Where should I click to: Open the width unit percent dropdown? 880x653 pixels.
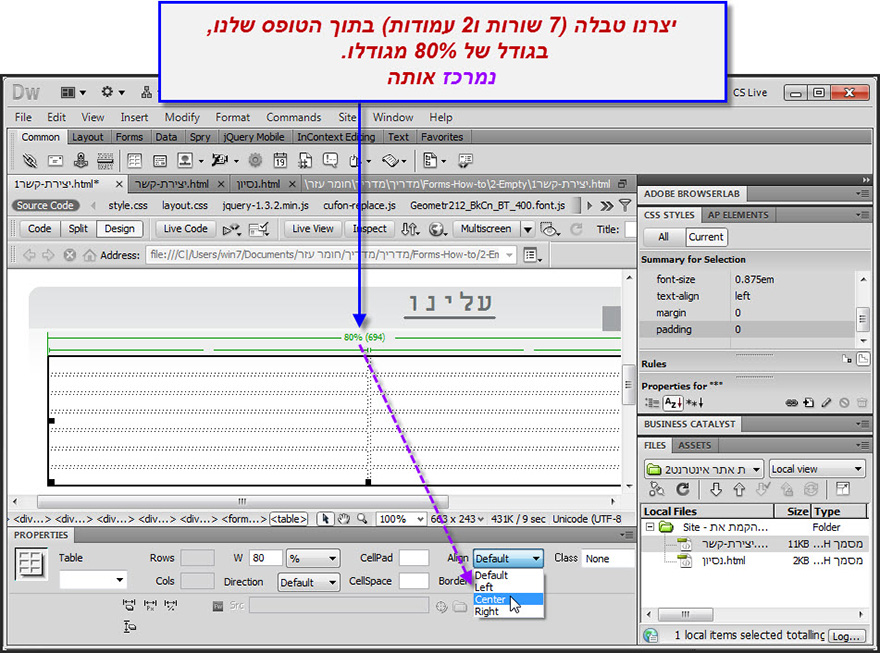point(313,559)
